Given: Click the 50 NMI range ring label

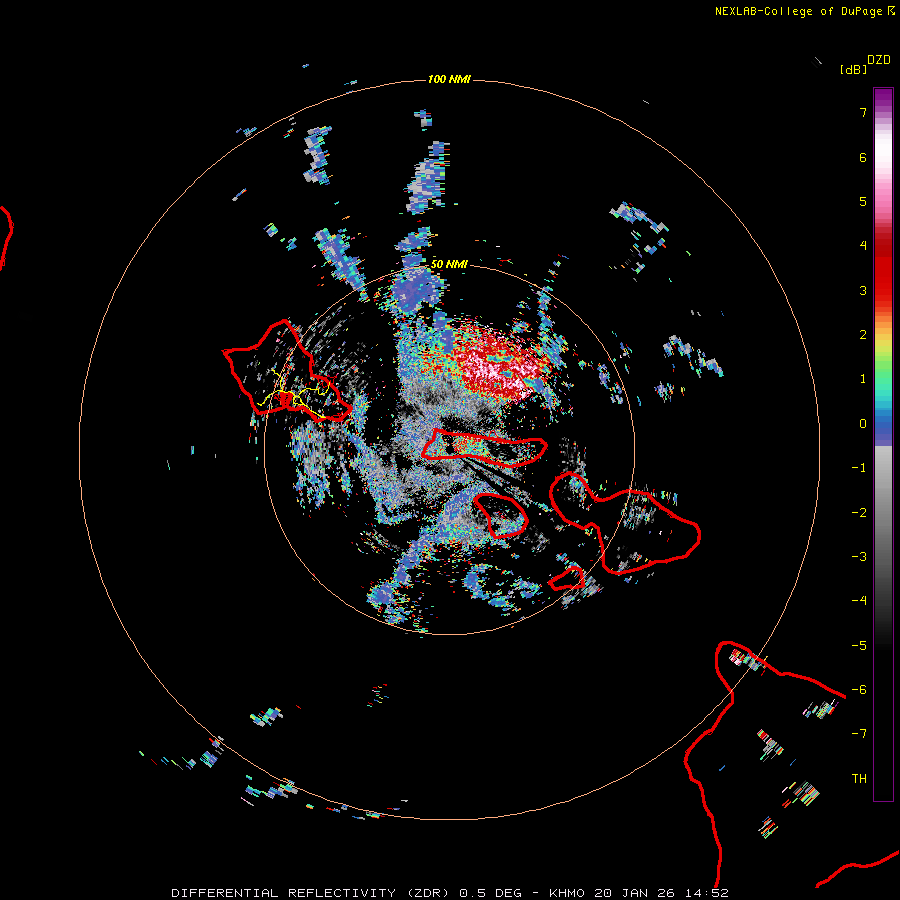Looking at the screenshot, I should pyautogui.click(x=449, y=264).
